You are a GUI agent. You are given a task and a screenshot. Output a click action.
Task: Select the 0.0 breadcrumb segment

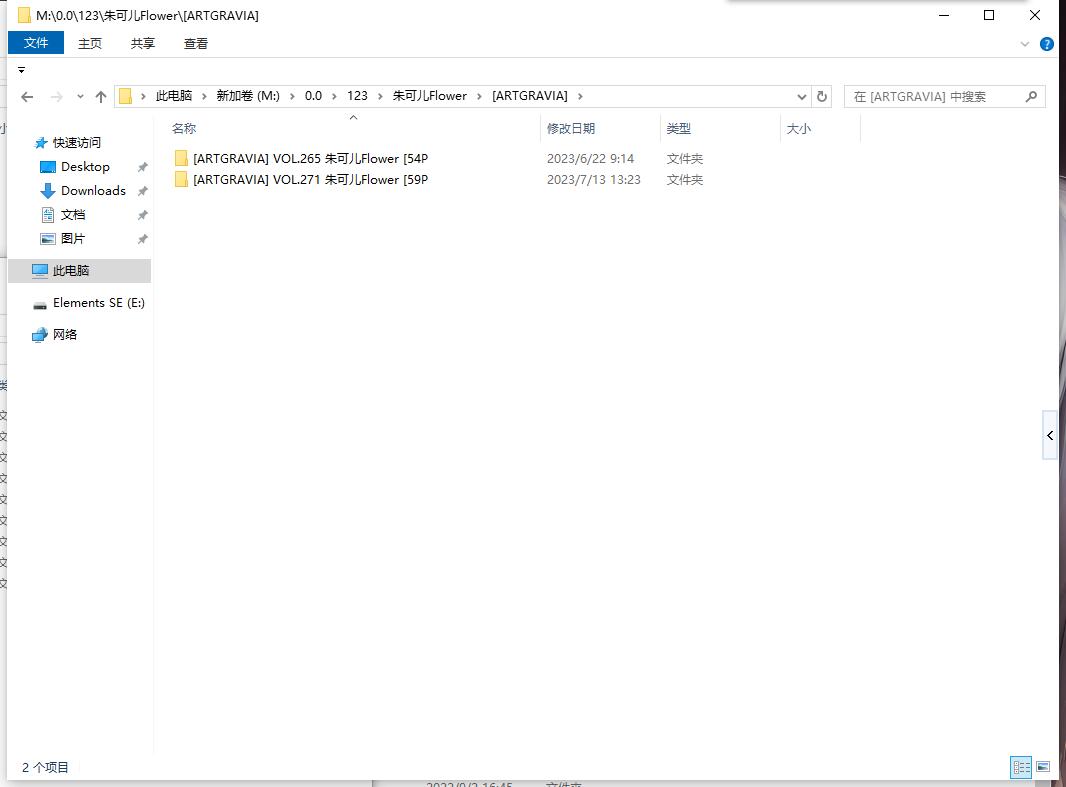313,96
